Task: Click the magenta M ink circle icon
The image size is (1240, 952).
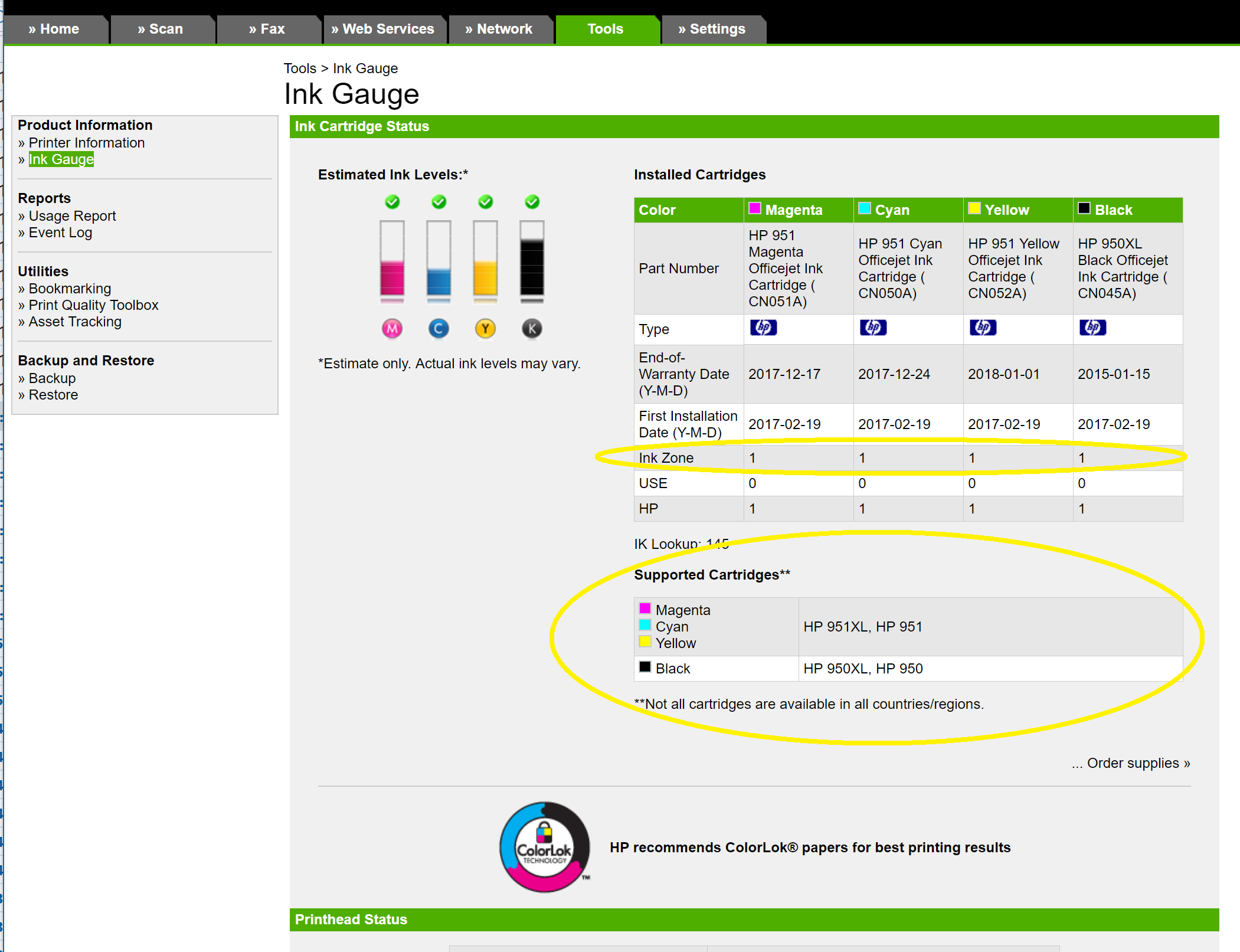Action: (392, 329)
